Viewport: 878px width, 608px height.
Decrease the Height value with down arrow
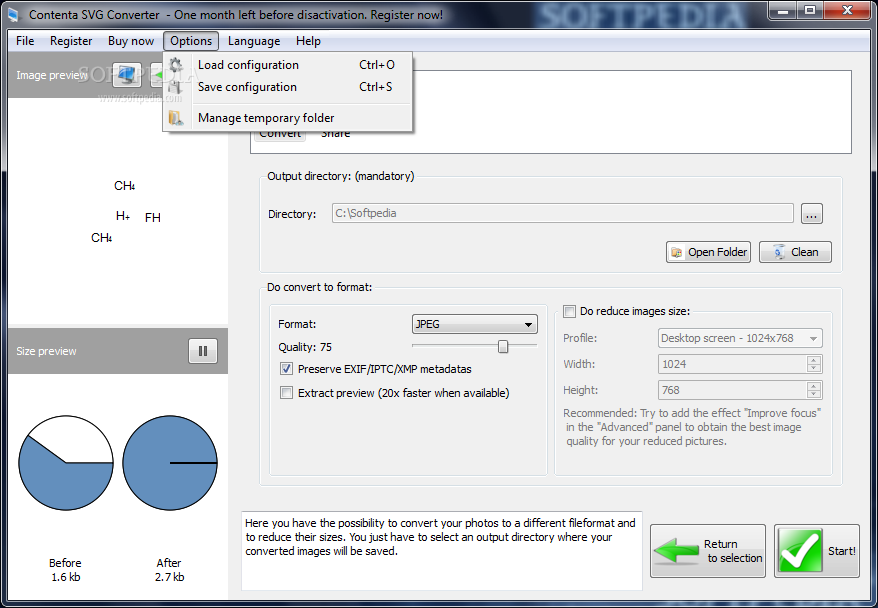(x=814, y=394)
